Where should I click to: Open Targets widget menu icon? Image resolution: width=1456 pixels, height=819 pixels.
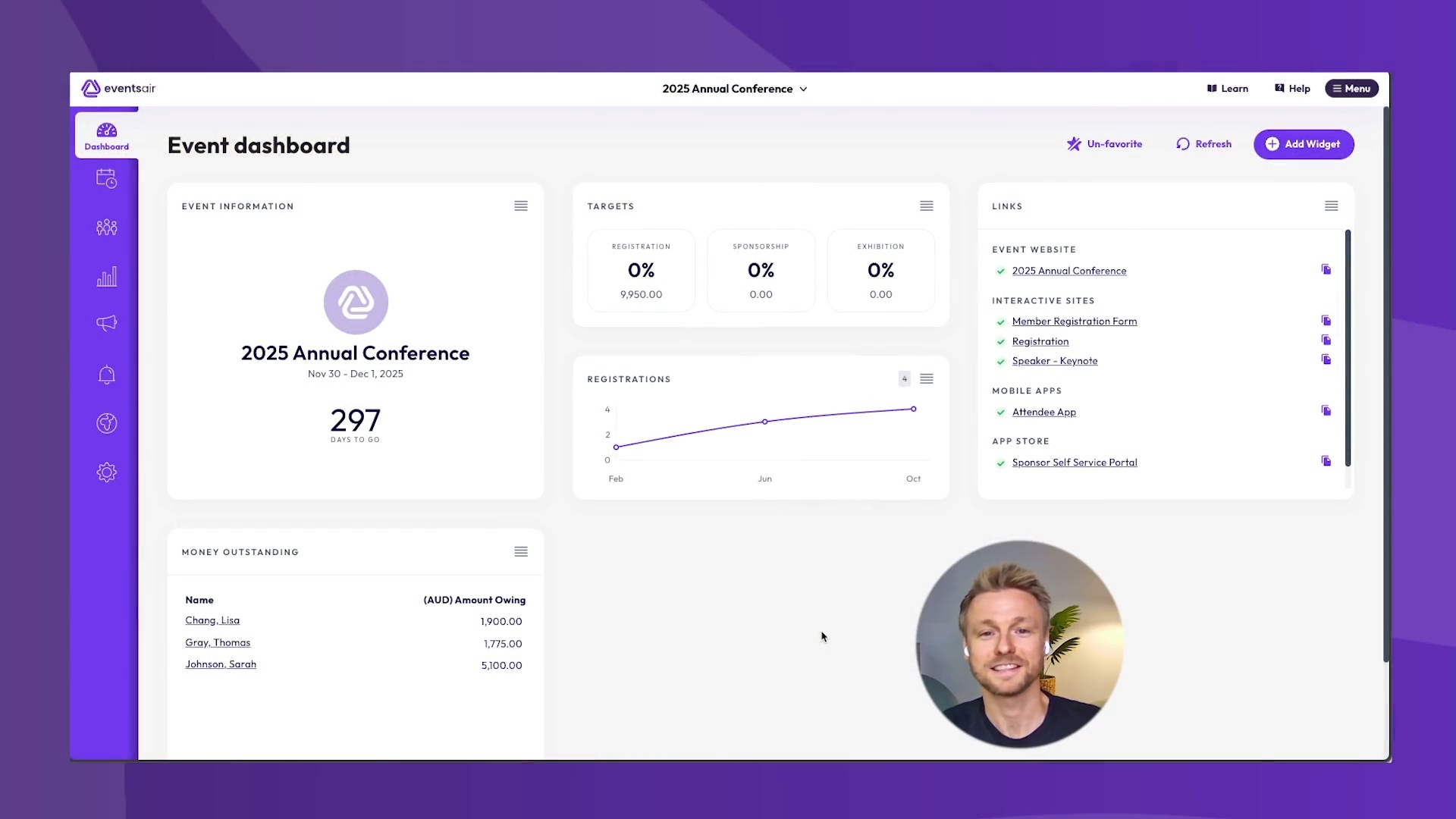click(x=927, y=206)
